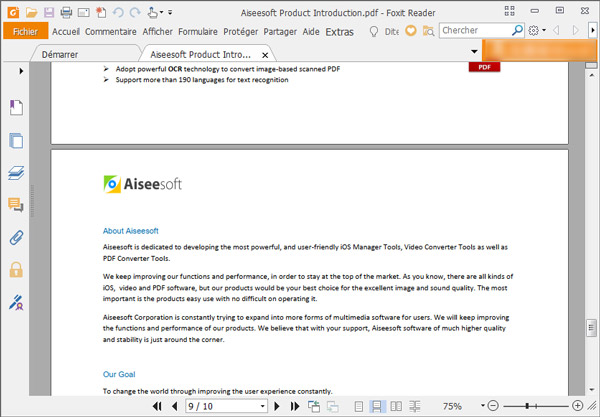Viewport: 600px width, 417px height.
Task: Open the Digital Signatures panel
Action: click(16, 303)
